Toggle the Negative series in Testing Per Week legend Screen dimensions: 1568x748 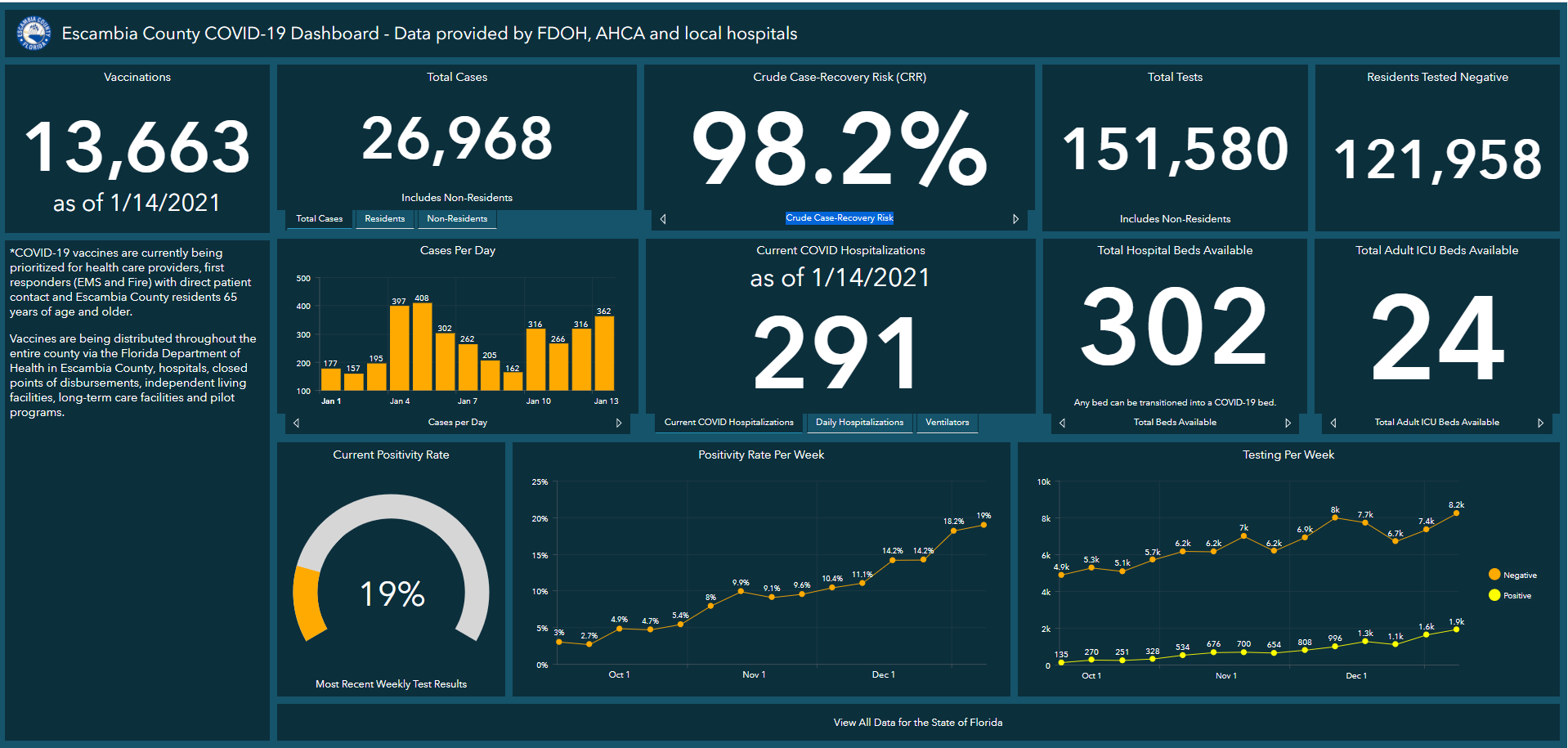[1512, 574]
